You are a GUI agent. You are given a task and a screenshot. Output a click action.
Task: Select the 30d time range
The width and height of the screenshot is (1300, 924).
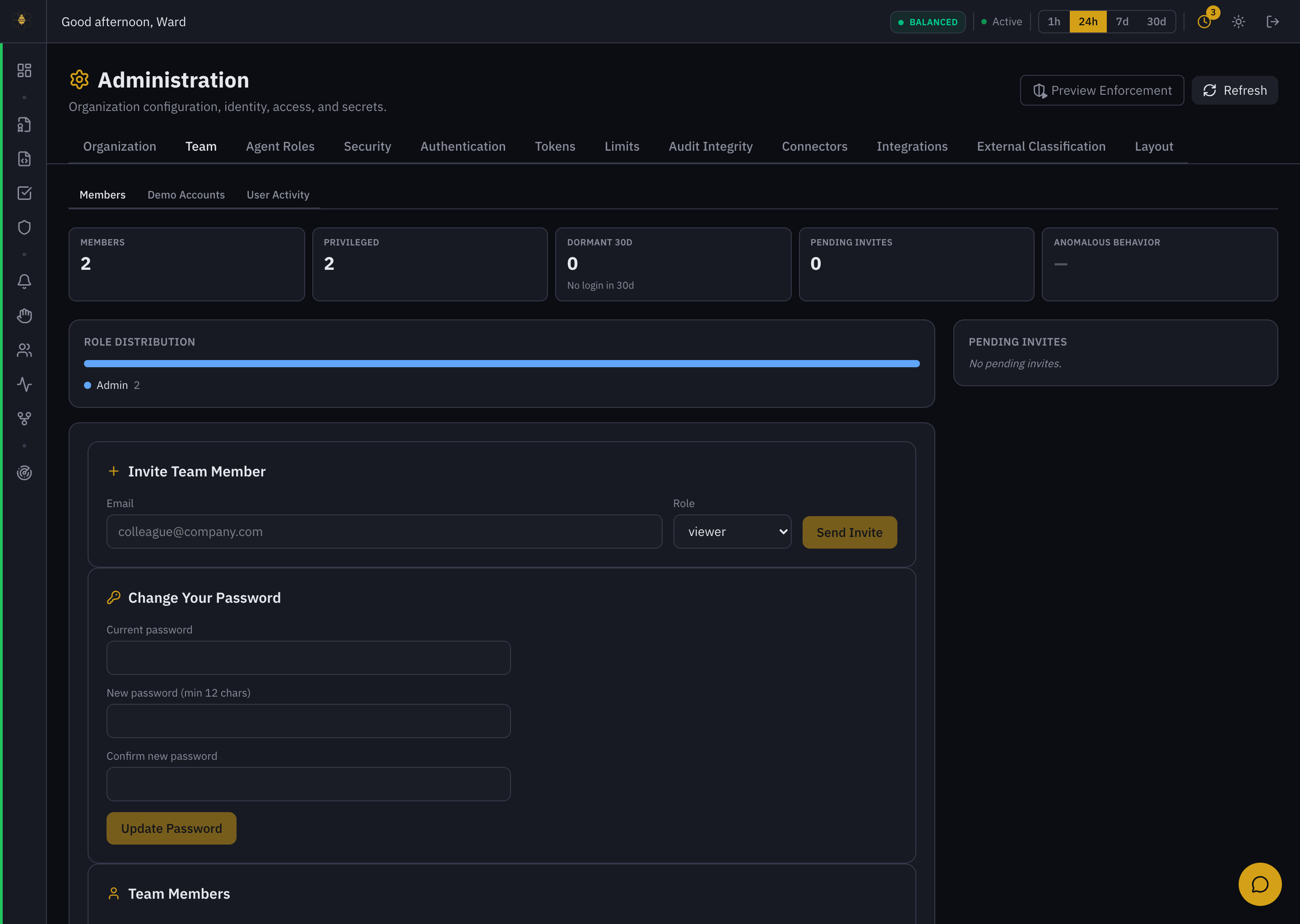1156,22
